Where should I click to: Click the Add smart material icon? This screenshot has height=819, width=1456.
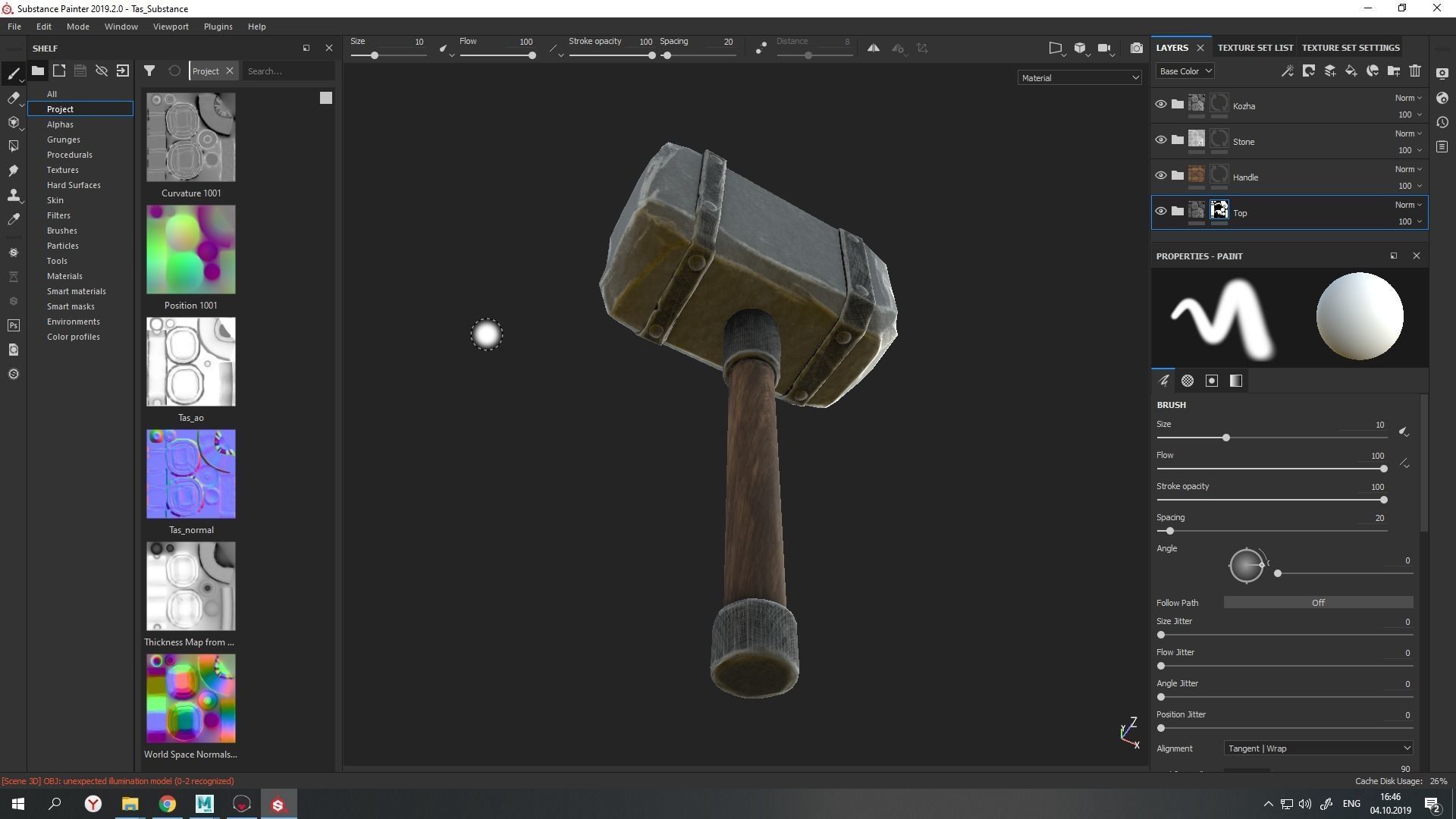[x=1373, y=71]
